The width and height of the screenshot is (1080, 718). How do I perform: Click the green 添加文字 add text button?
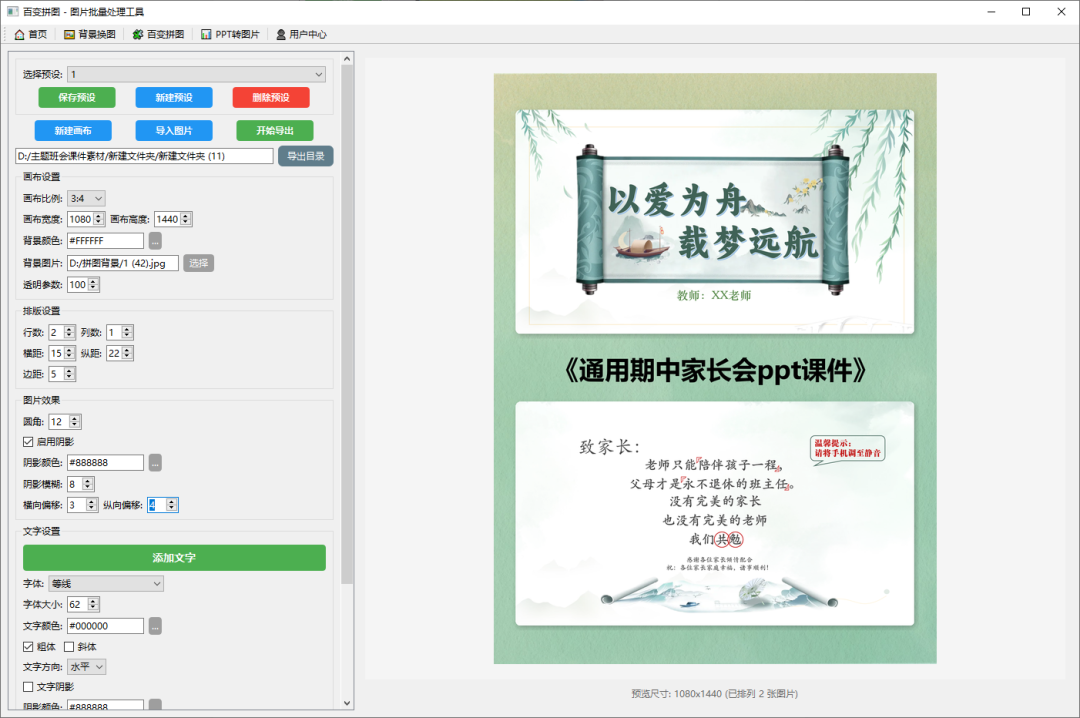pos(175,556)
